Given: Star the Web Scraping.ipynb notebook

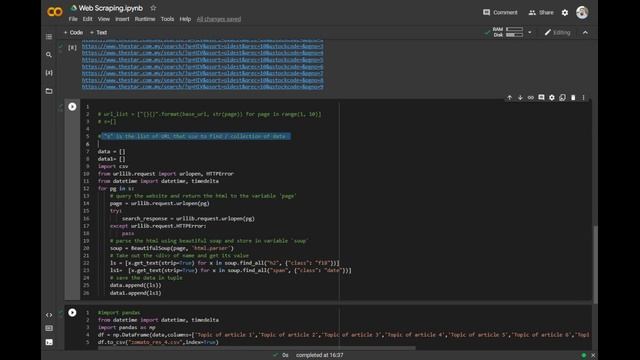Looking at the screenshot, I should 153,8.
